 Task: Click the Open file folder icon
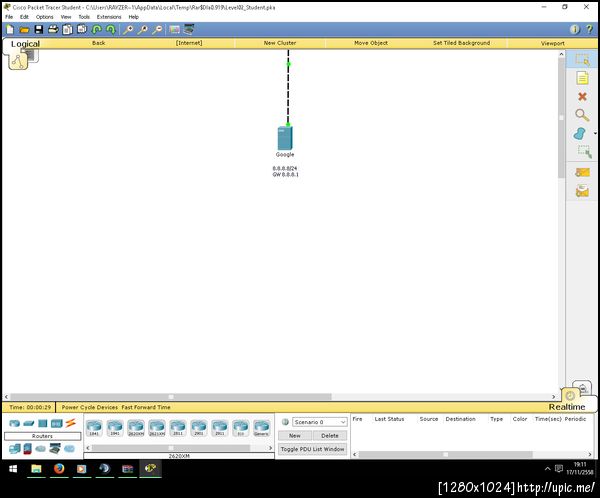tap(24, 29)
